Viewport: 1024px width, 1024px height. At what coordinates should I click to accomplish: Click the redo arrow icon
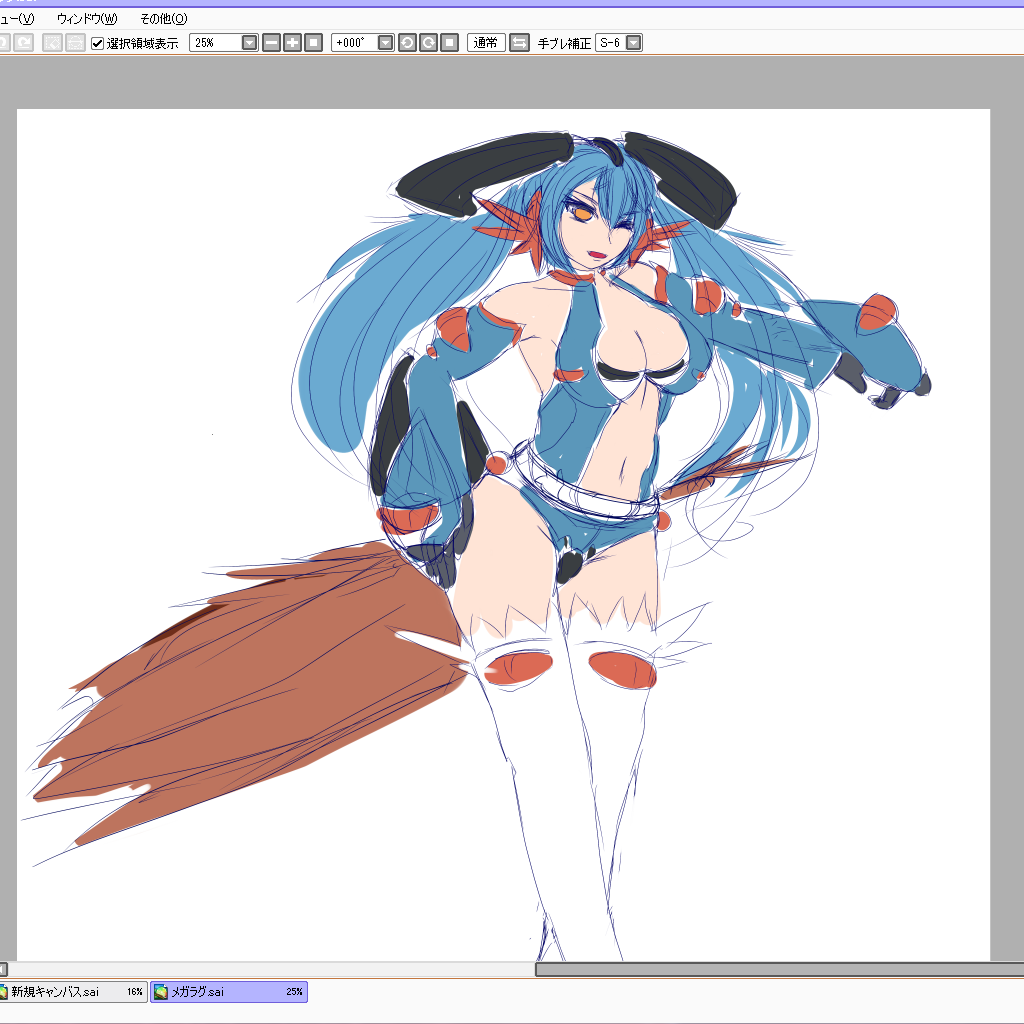point(24,43)
